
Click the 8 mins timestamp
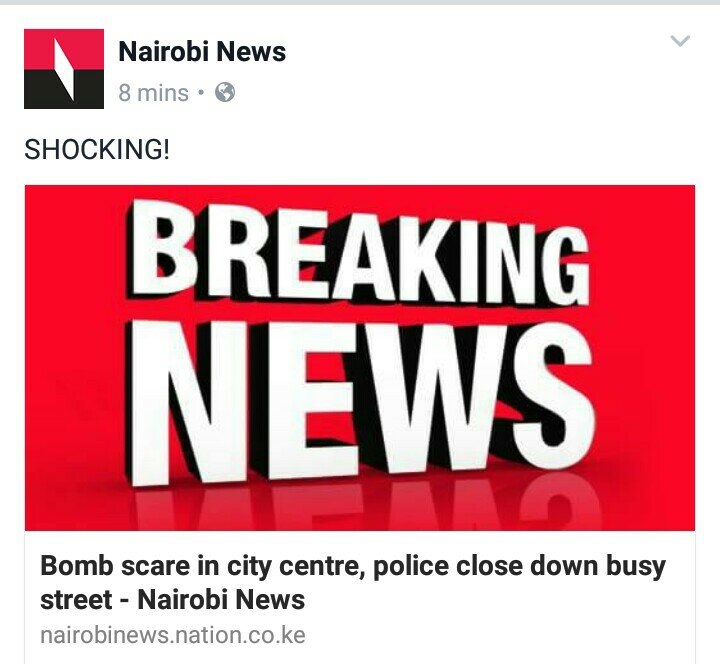tap(153, 93)
